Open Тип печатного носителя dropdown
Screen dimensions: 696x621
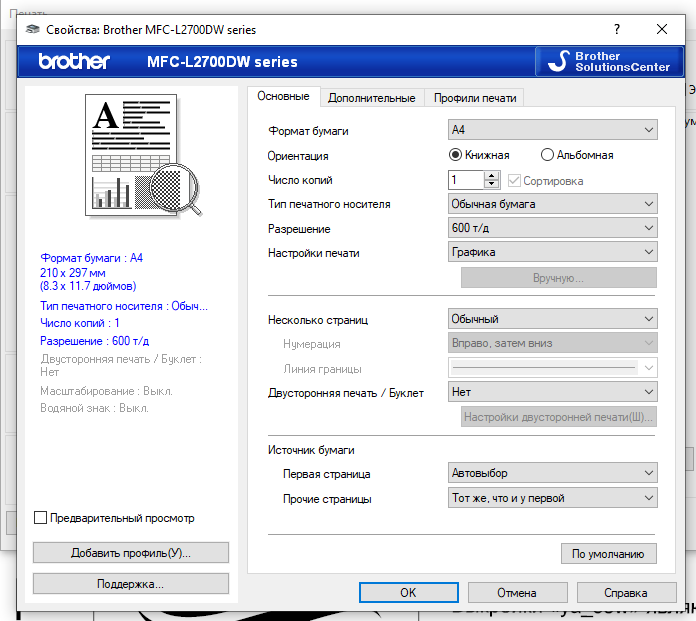pyautogui.click(x=553, y=204)
